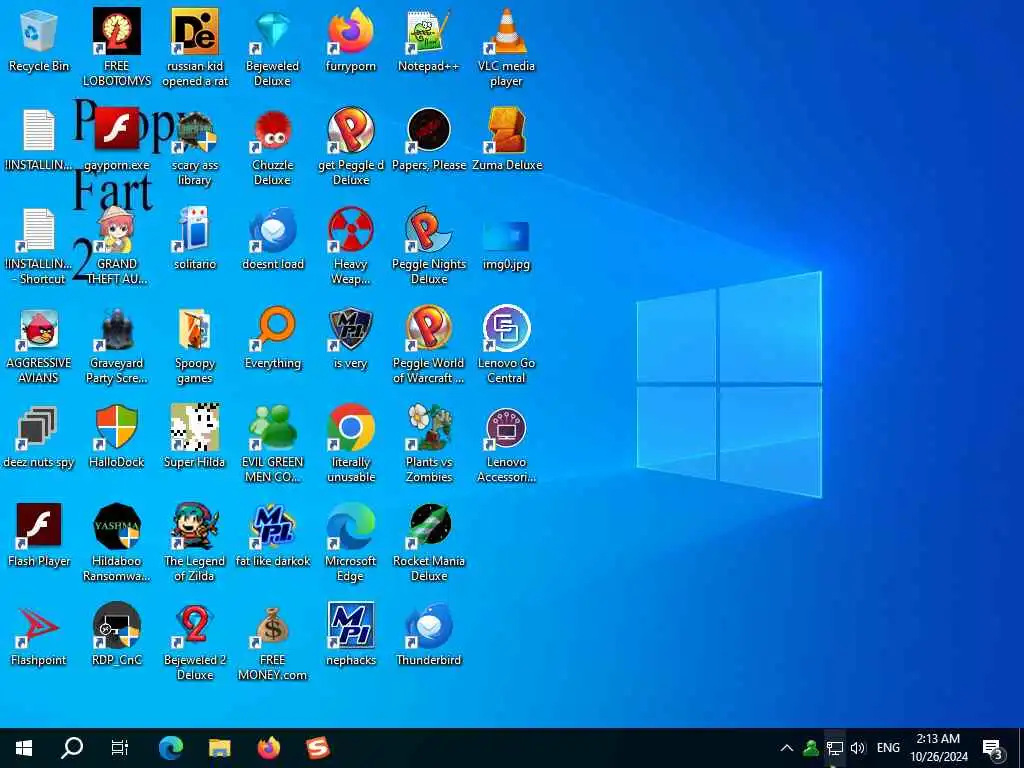The width and height of the screenshot is (1024, 768).
Task: Open the Recycle Bin desktop icon
Action: pos(39,41)
